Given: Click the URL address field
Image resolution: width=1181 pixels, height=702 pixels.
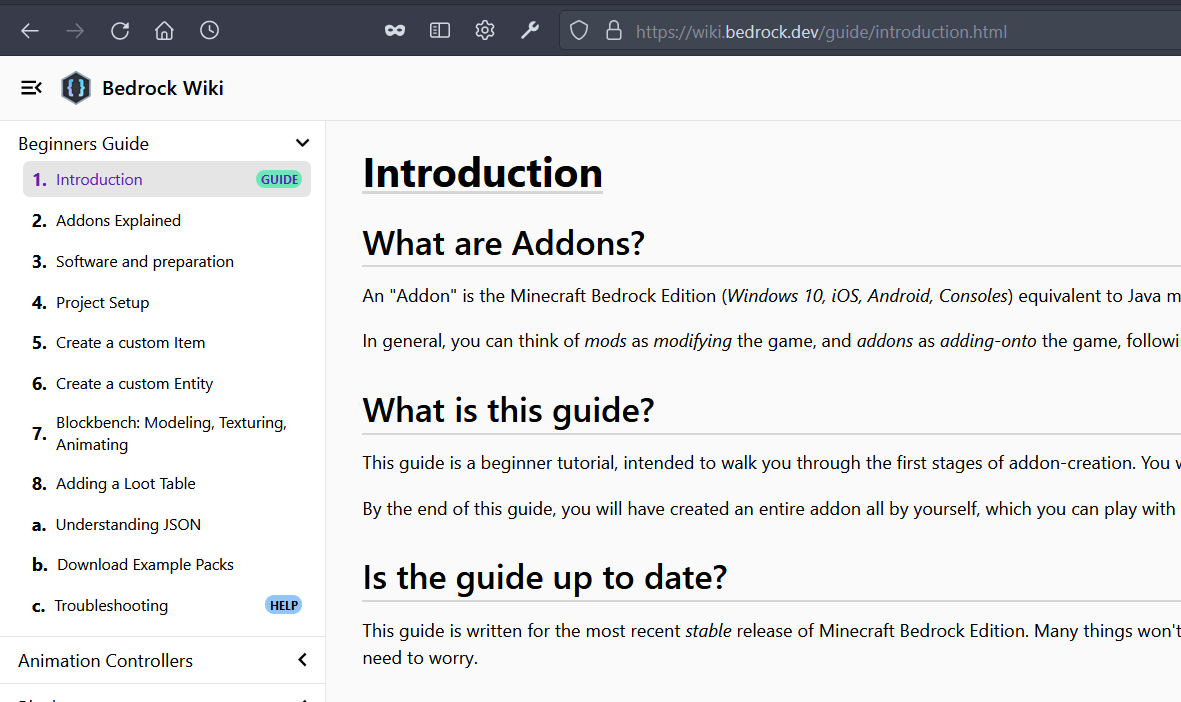Looking at the screenshot, I should point(870,32).
